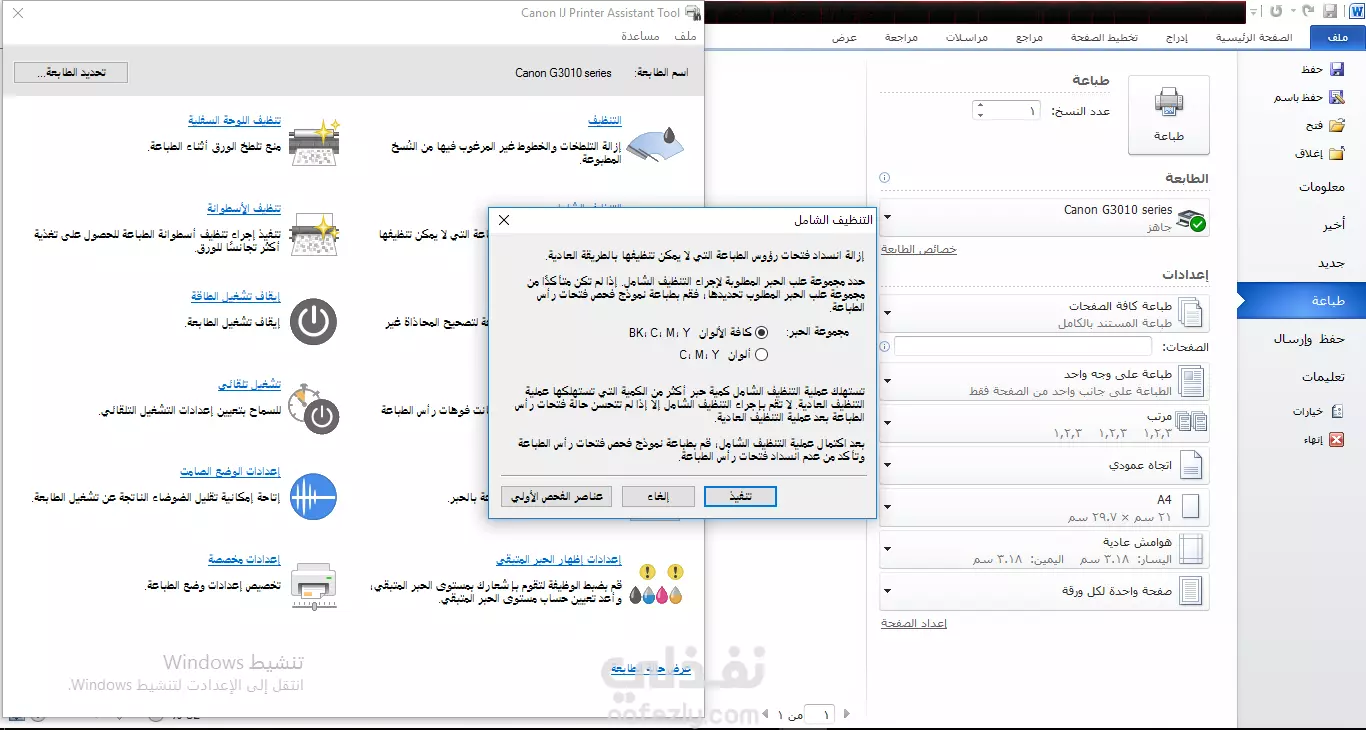Click 'عناصر الفحص الأولي' button
Image resolution: width=1366 pixels, height=730 pixels.
click(557, 496)
